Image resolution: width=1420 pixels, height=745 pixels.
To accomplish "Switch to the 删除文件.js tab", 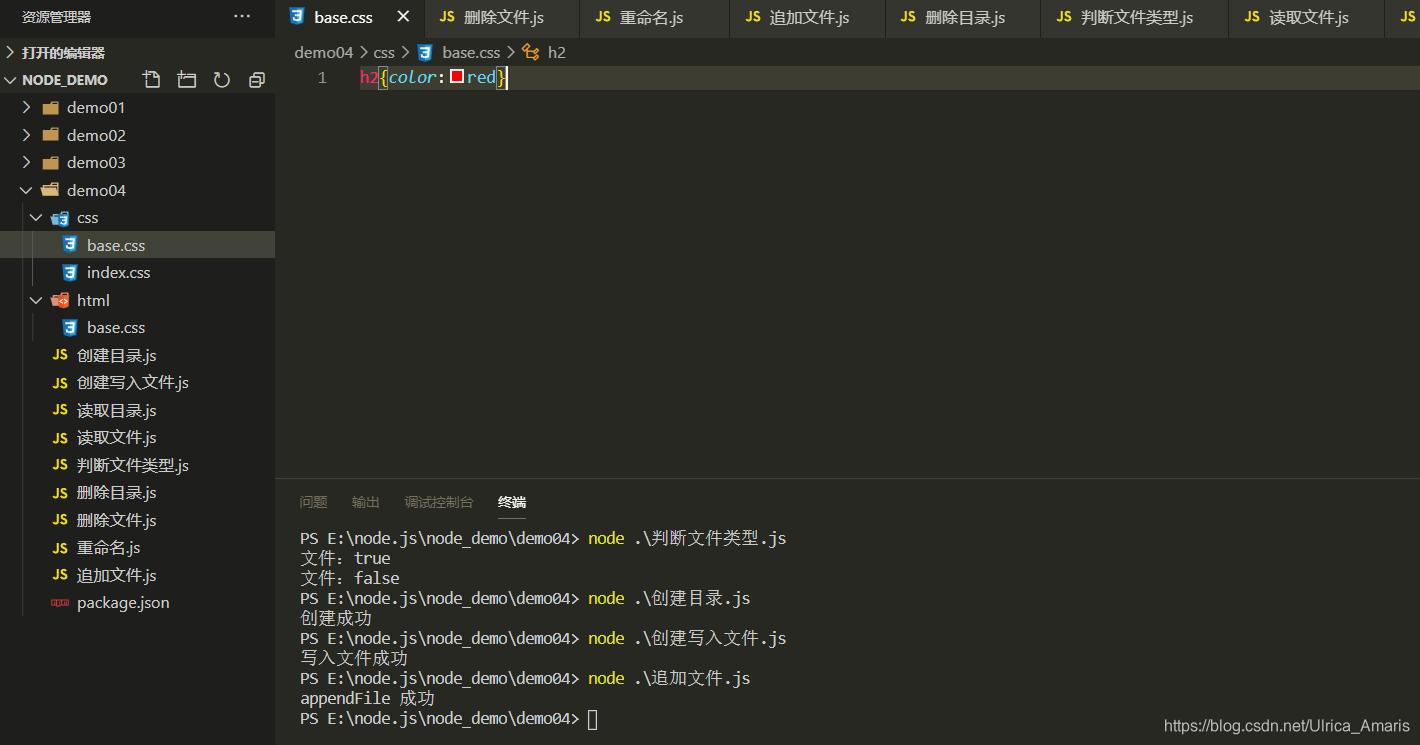I will (x=501, y=18).
